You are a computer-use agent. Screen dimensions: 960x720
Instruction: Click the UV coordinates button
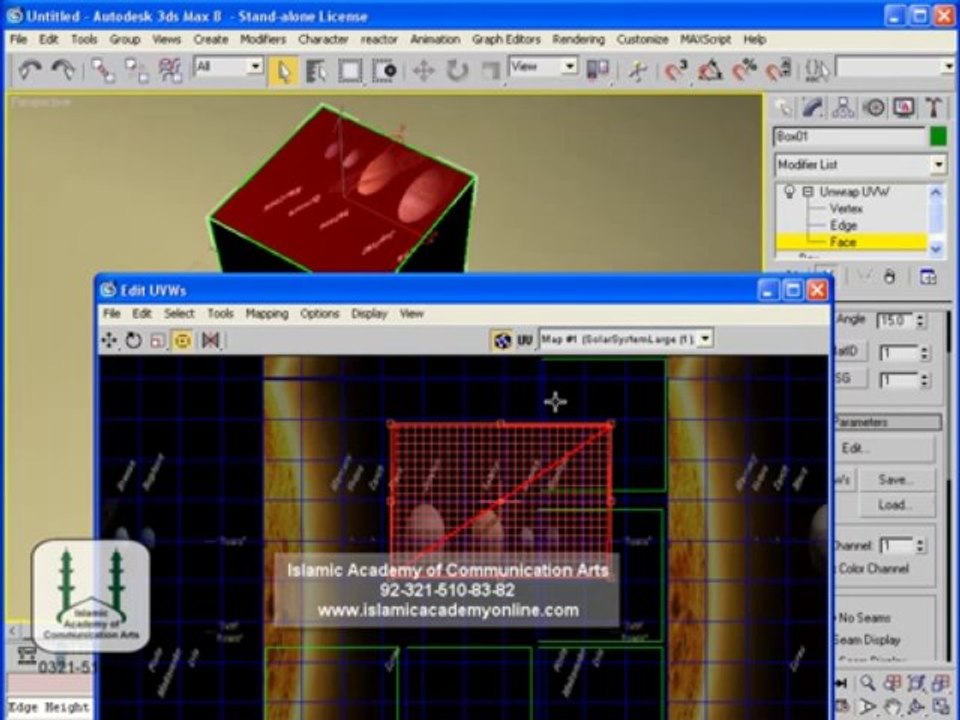[x=525, y=339]
